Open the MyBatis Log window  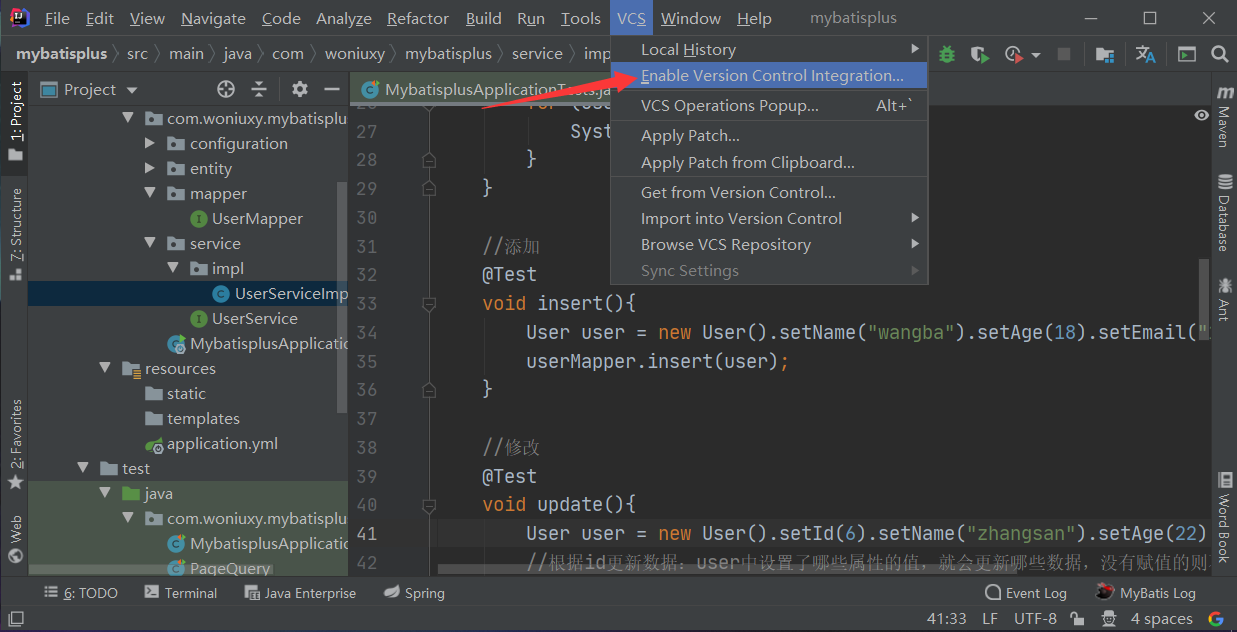pos(1146,593)
